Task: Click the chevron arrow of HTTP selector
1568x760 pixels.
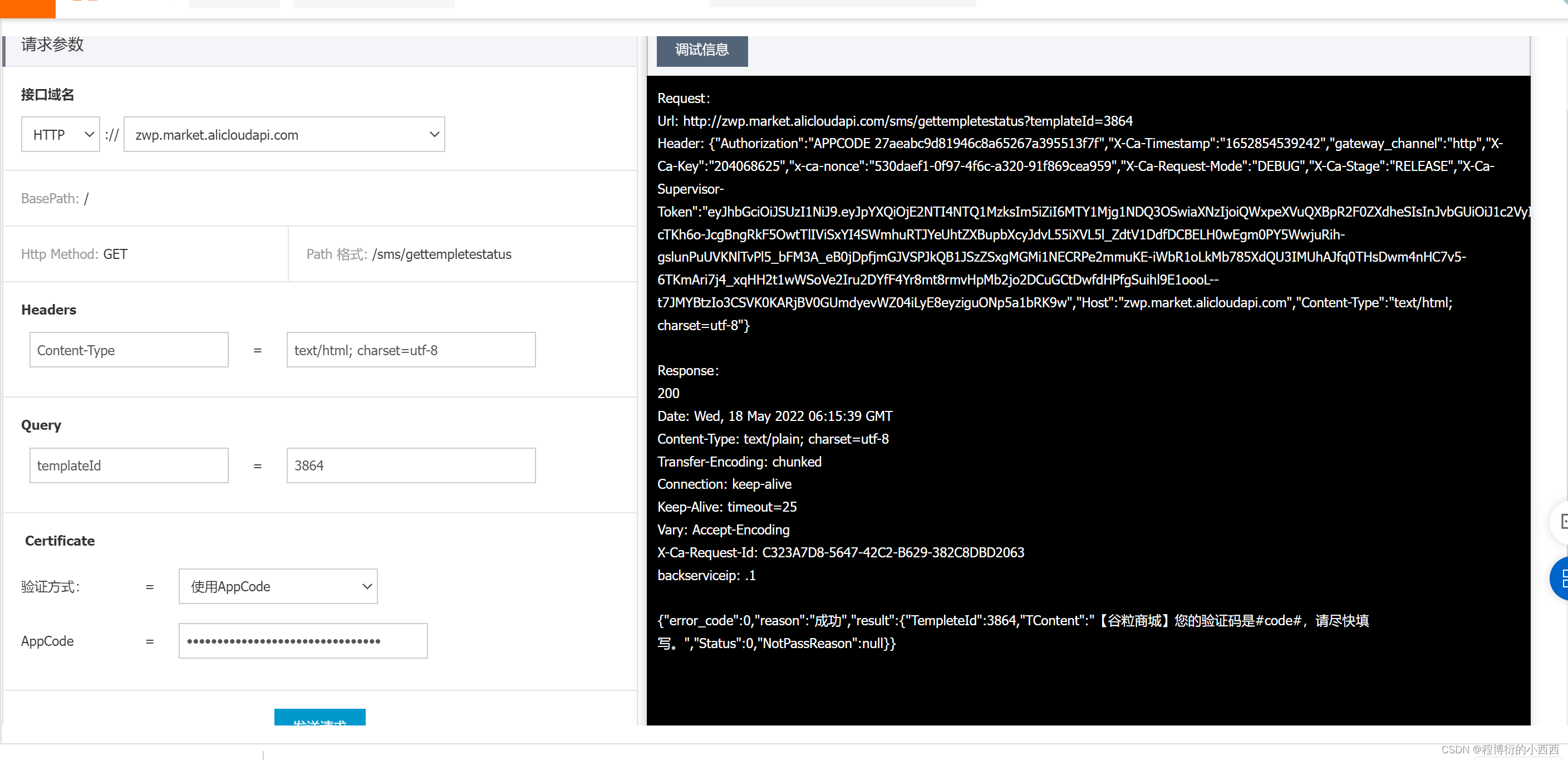Action: (x=90, y=134)
